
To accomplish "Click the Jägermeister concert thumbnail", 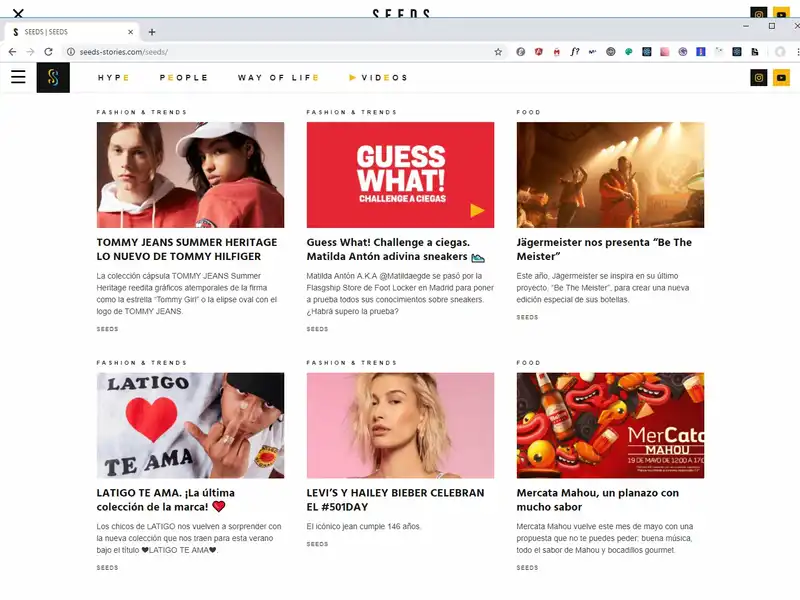I will pos(610,175).
